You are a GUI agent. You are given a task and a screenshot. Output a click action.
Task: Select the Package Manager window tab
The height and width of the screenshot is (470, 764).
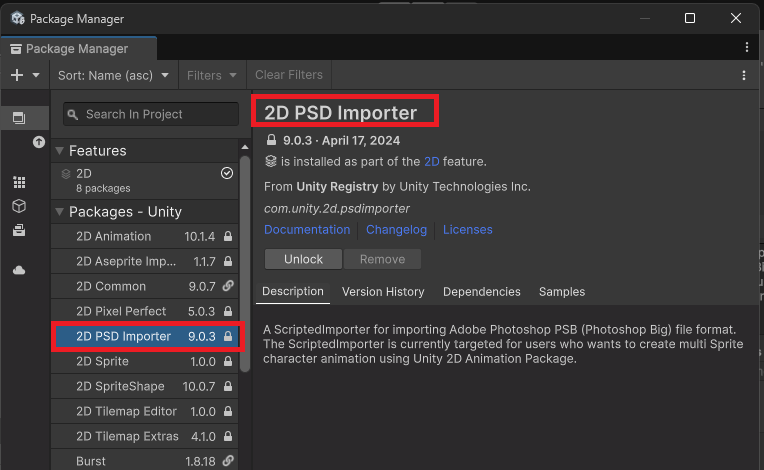tap(78, 49)
